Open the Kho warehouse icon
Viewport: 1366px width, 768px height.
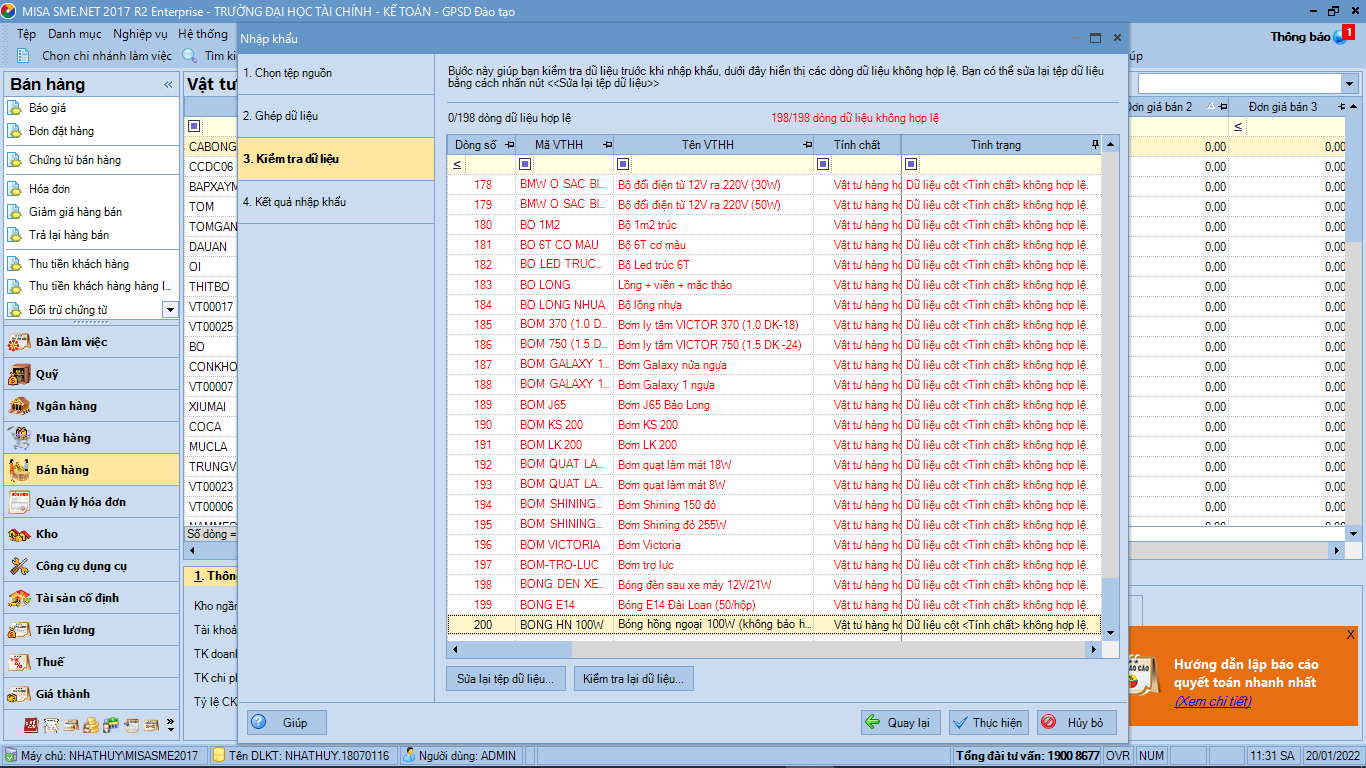tap(19, 534)
